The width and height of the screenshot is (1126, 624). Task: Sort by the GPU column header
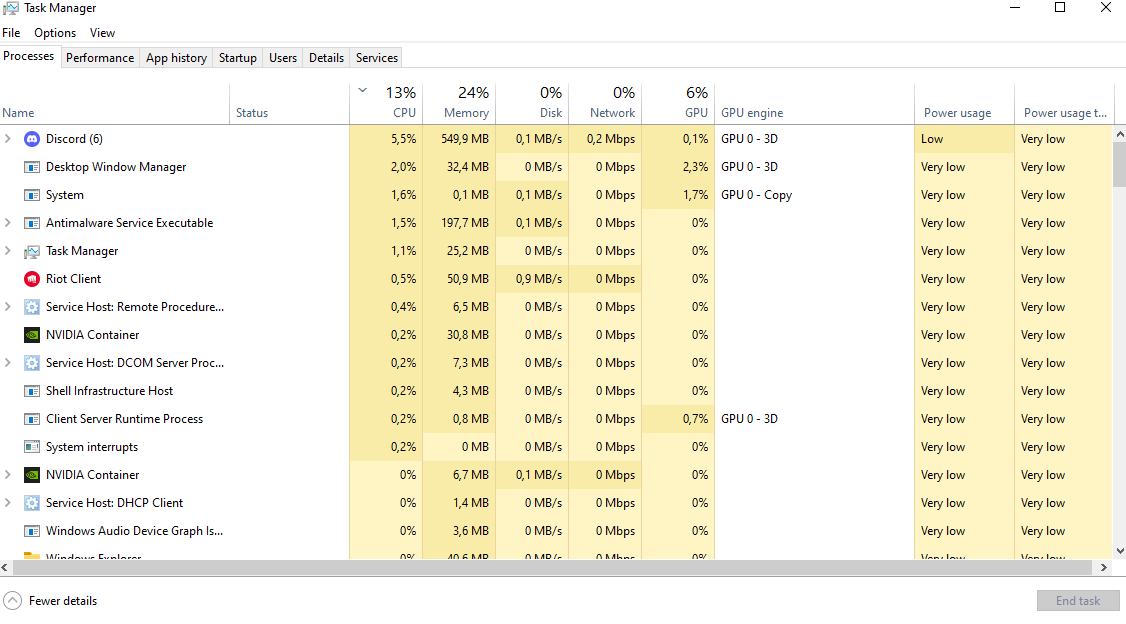pos(678,104)
